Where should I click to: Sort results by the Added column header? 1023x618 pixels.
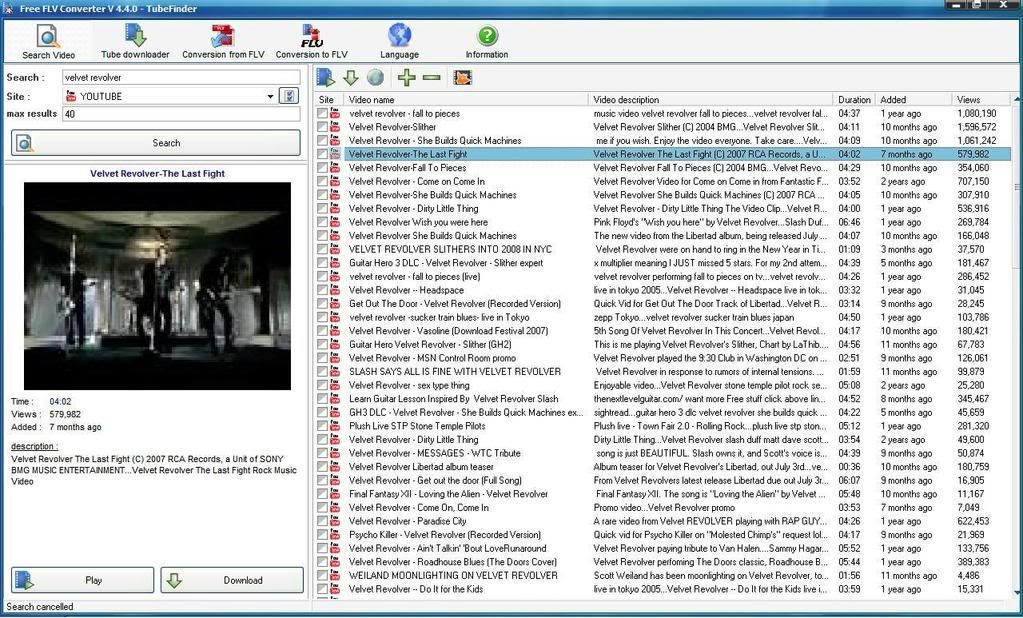click(x=913, y=100)
